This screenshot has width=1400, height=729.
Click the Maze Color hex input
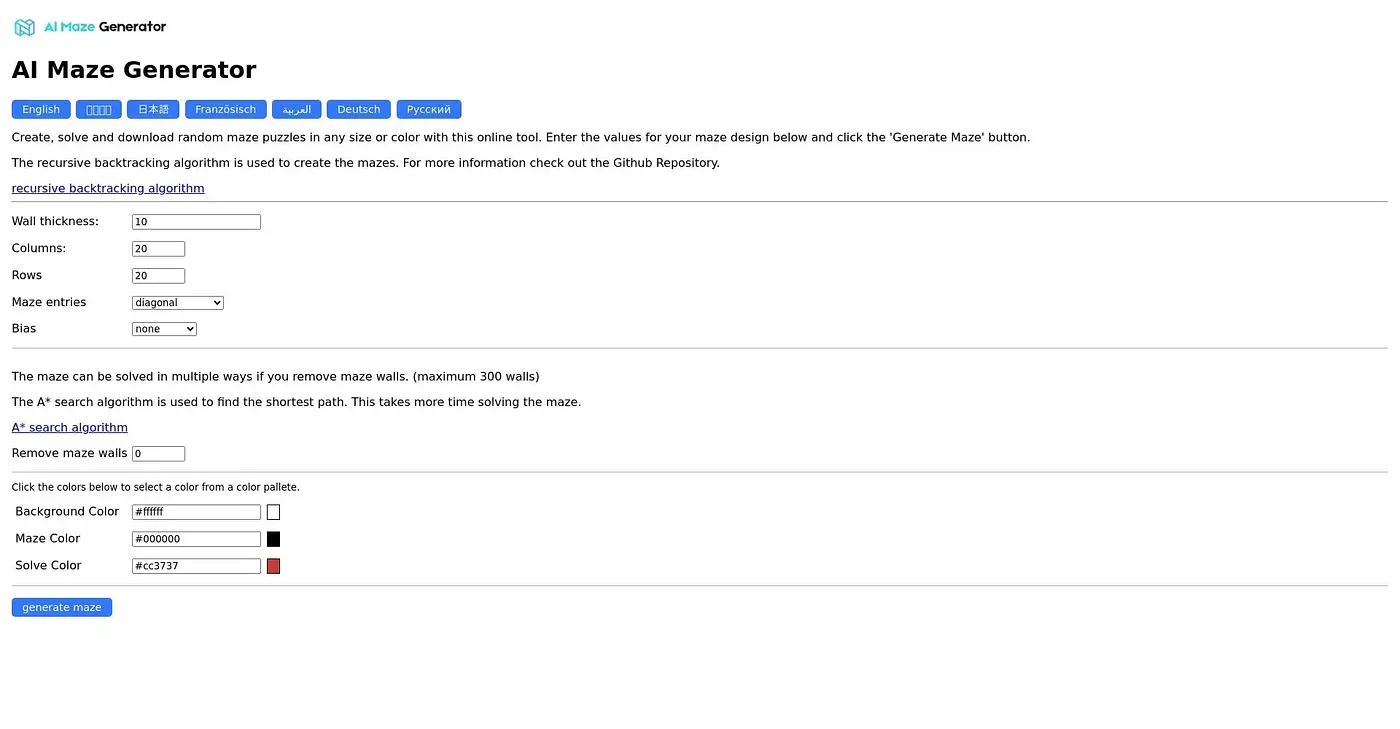[x=196, y=539]
